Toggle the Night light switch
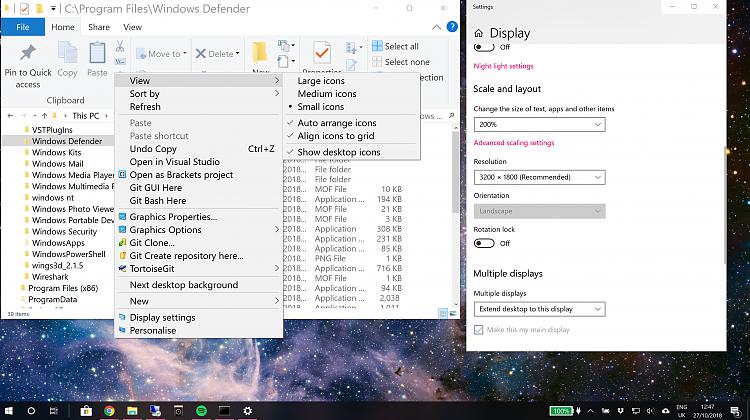Image resolution: width=750 pixels, height=420 pixels. tap(484, 47)
